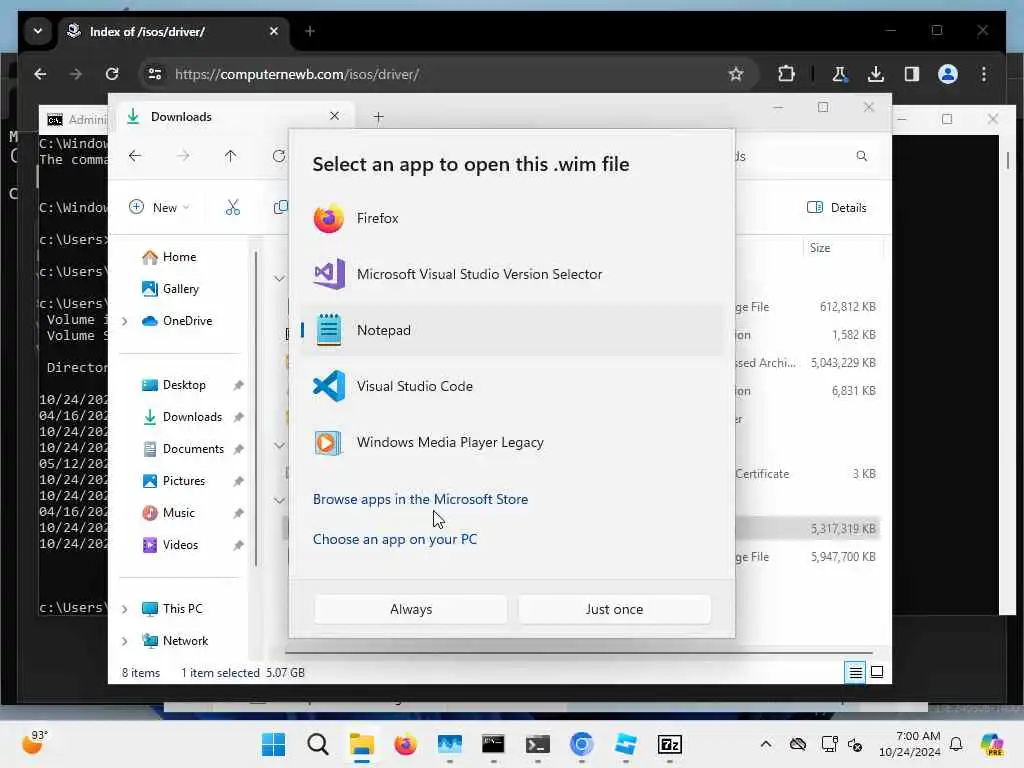Image resolution: width=1024 pixels, height=768 pixels.
Task: Open Chrome tab search dropdown
Action: [x=38, y=31]
